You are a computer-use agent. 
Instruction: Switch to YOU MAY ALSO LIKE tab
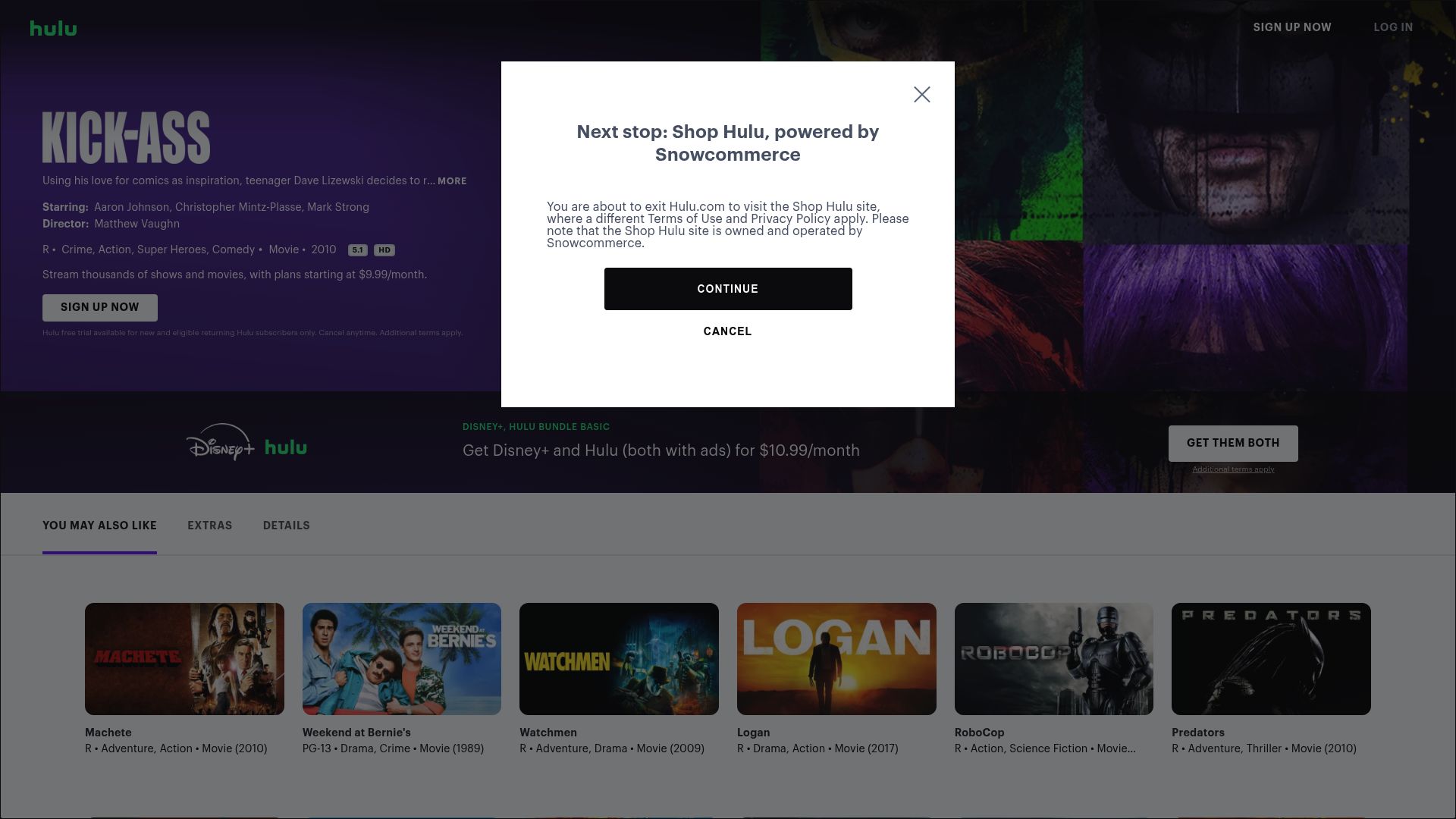point(99,526)
